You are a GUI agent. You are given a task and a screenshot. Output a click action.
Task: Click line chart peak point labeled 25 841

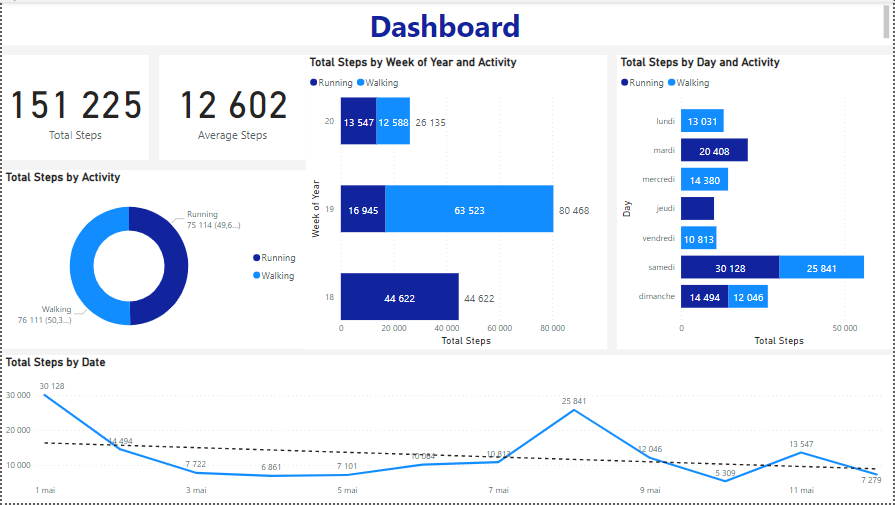point(573,410)
